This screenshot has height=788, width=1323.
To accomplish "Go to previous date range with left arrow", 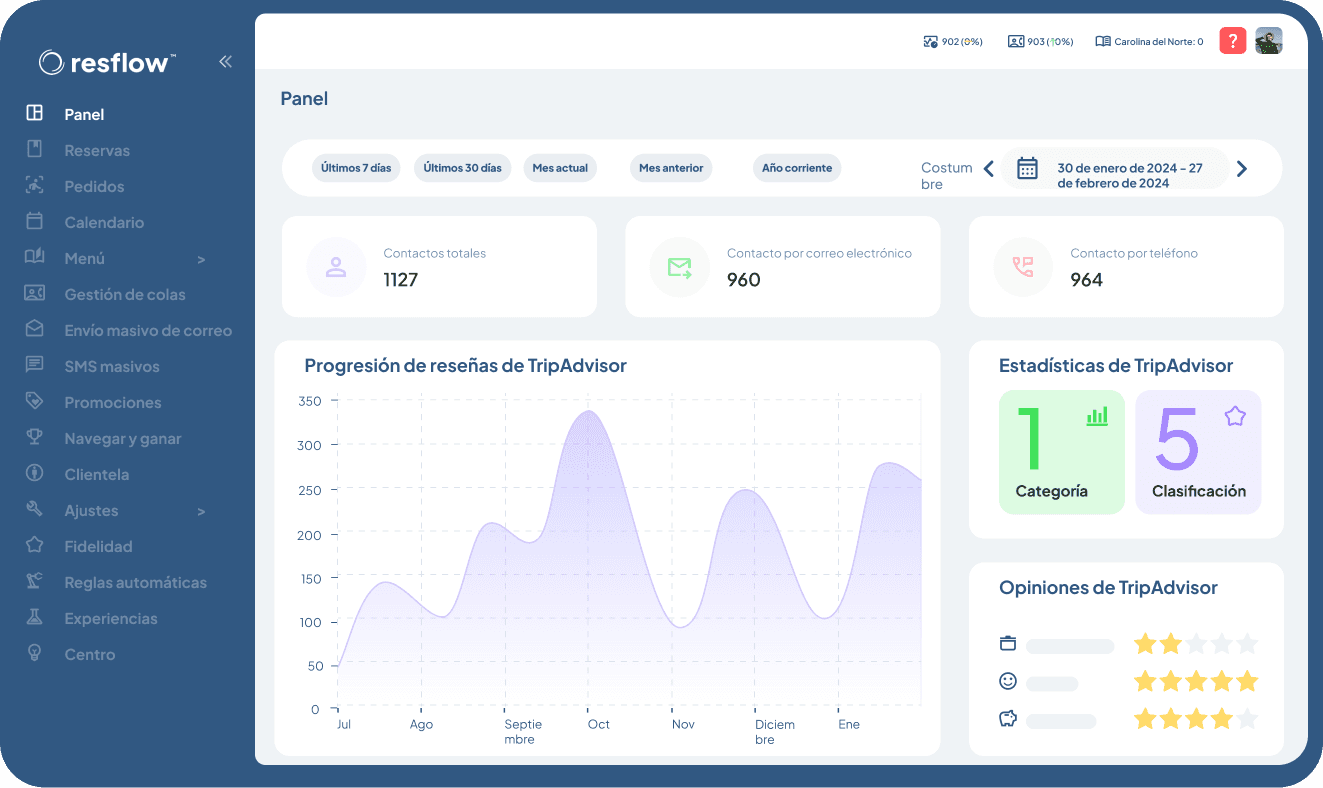I will point(988,168).
